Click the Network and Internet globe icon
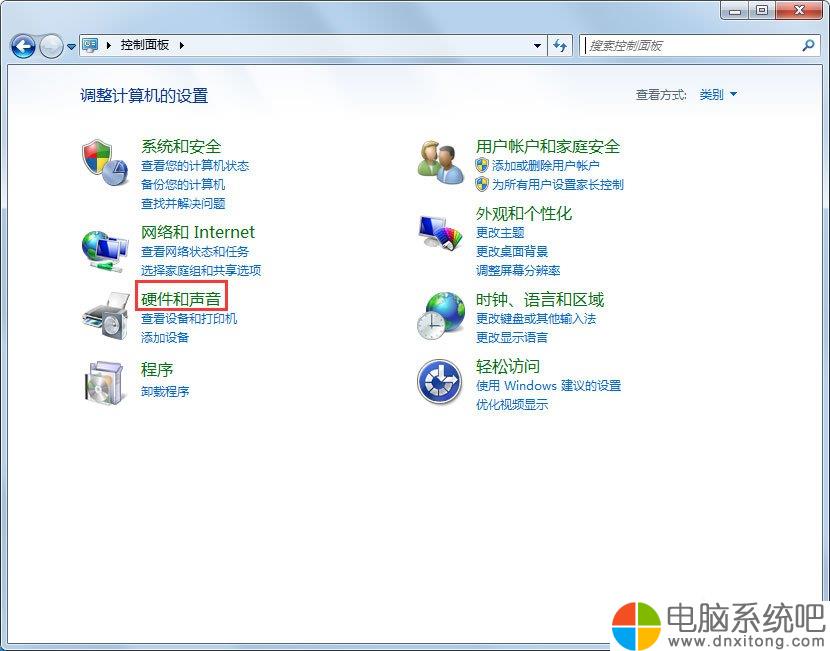The height and width of the screenshot is (651, 830). (x=105, y=251)
